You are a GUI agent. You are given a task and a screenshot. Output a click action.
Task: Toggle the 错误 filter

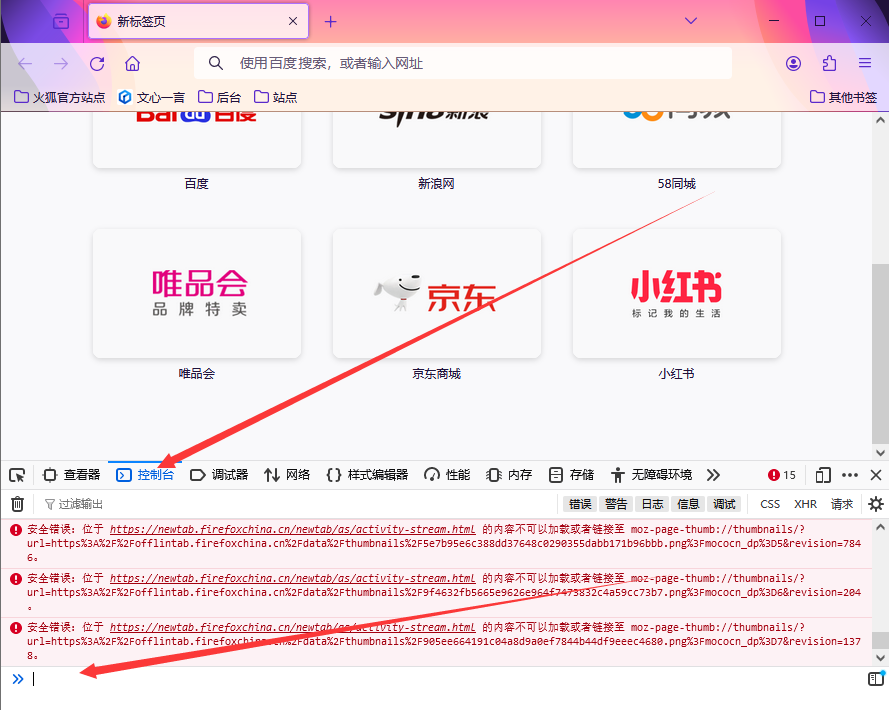580,504
